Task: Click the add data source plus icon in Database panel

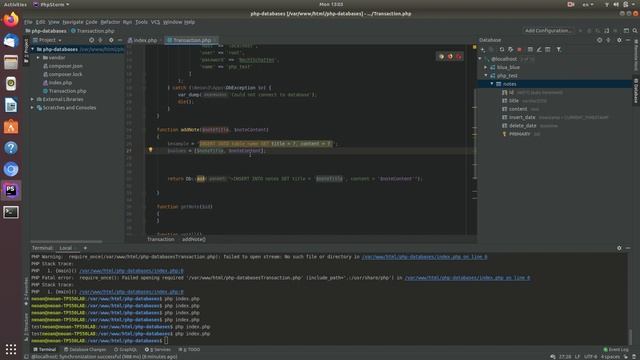Action: [x=483, y=49]
